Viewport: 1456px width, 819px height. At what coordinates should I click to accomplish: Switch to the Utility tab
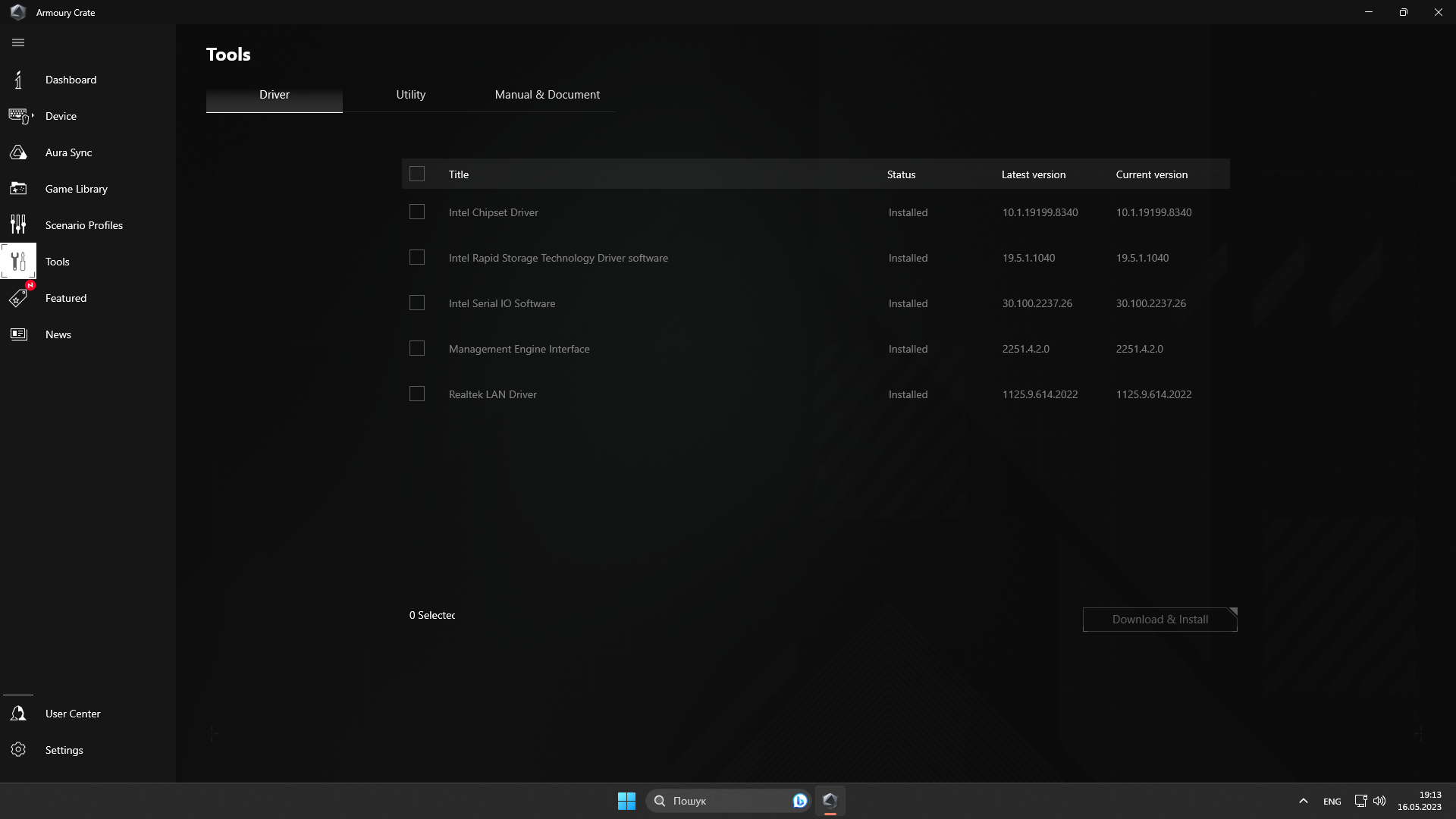click(410, 95)
